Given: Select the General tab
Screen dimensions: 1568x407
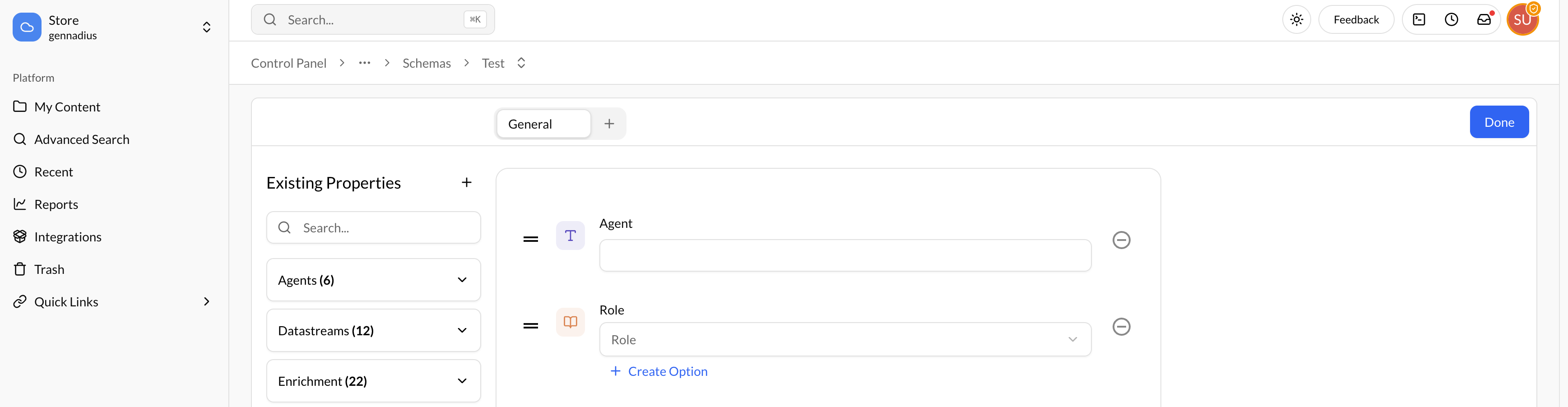Looking at the screenshot, I should point(543,124).
